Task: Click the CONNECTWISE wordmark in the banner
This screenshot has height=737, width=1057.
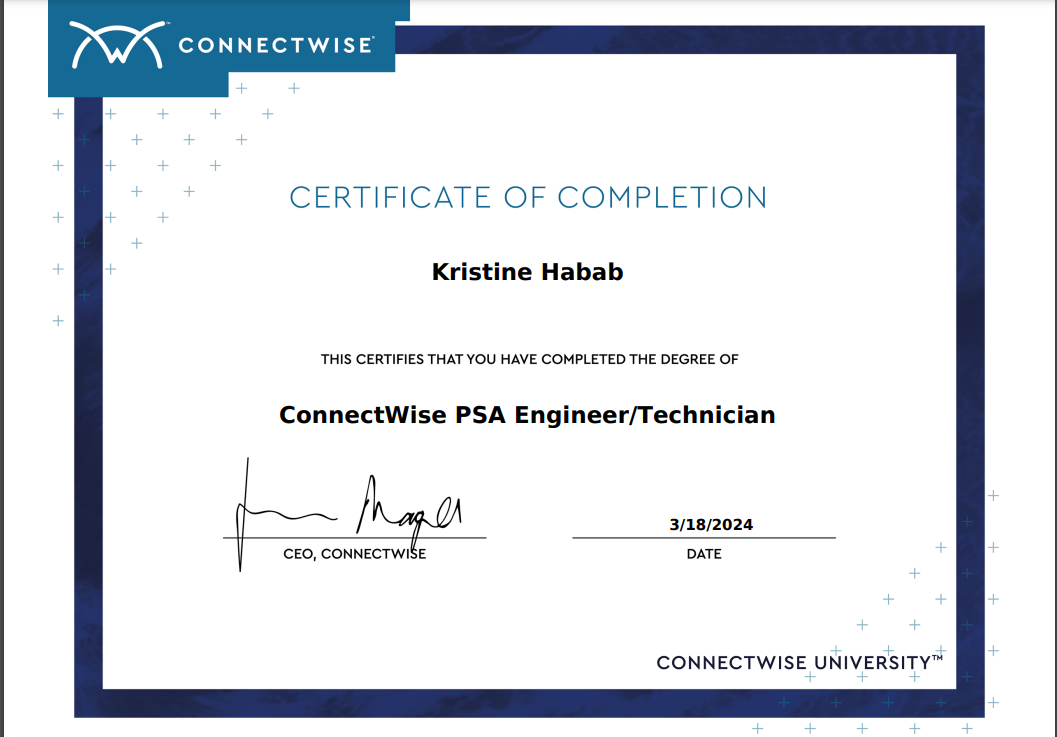Action: (x=276, y=45)
